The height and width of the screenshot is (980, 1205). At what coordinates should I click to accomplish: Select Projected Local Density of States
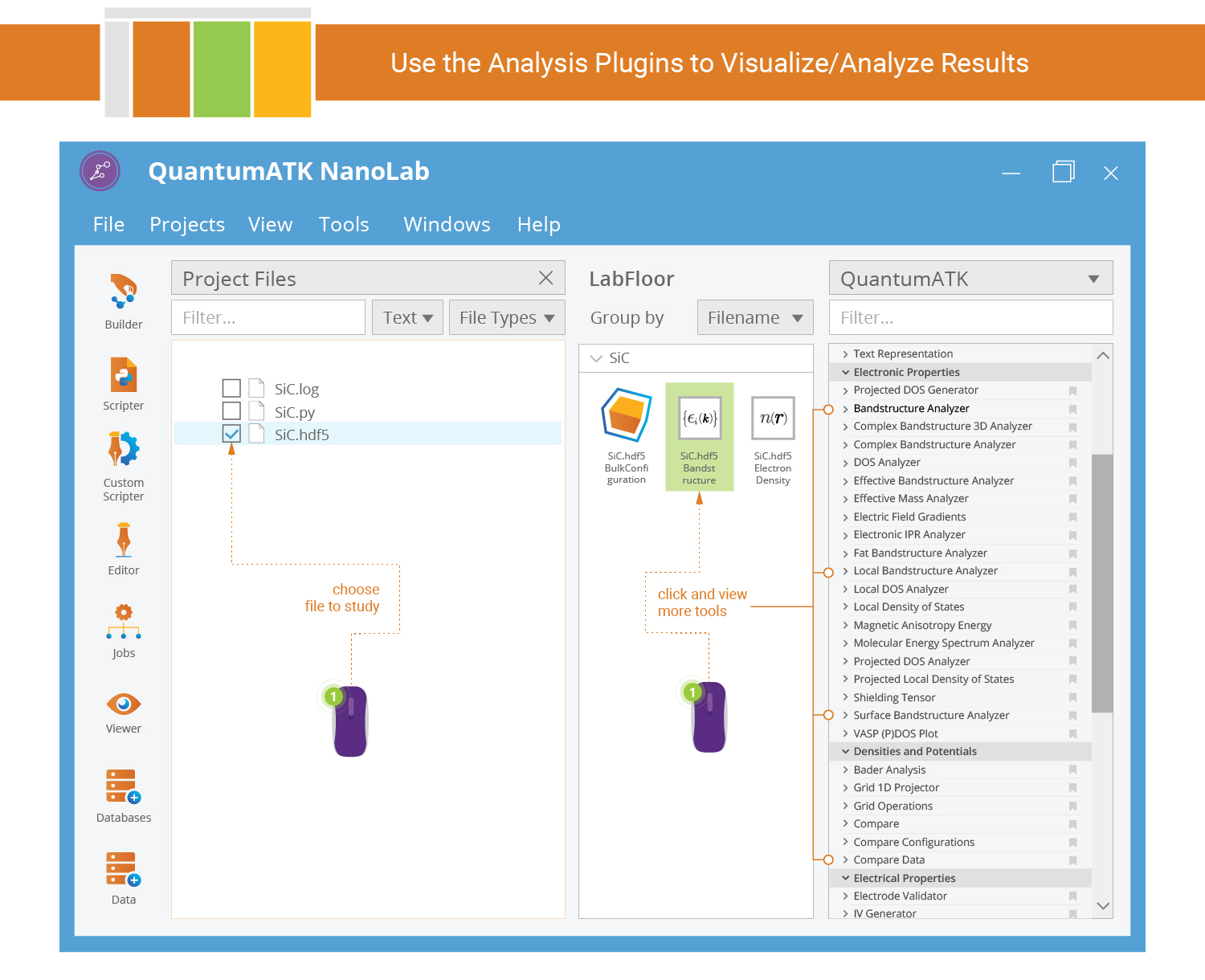[933, 680]
